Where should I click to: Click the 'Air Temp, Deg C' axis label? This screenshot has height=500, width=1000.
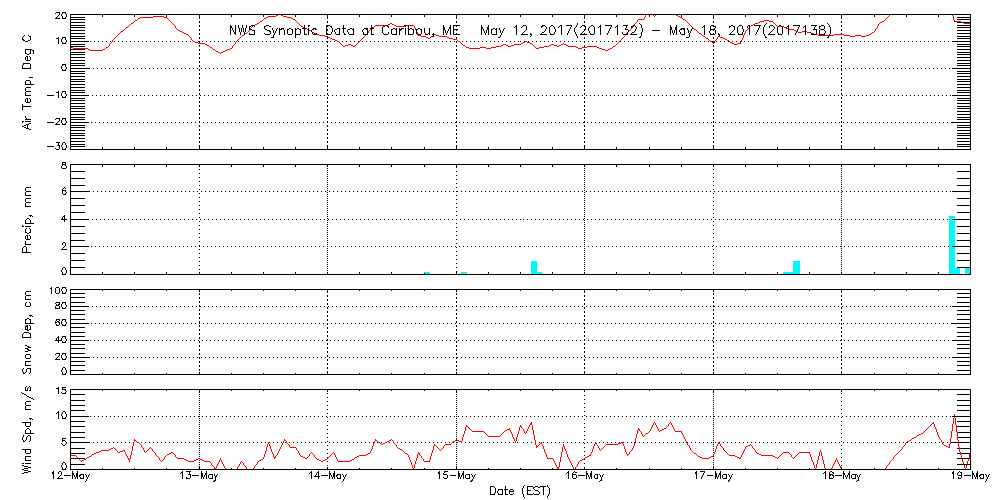click(28, 80)
